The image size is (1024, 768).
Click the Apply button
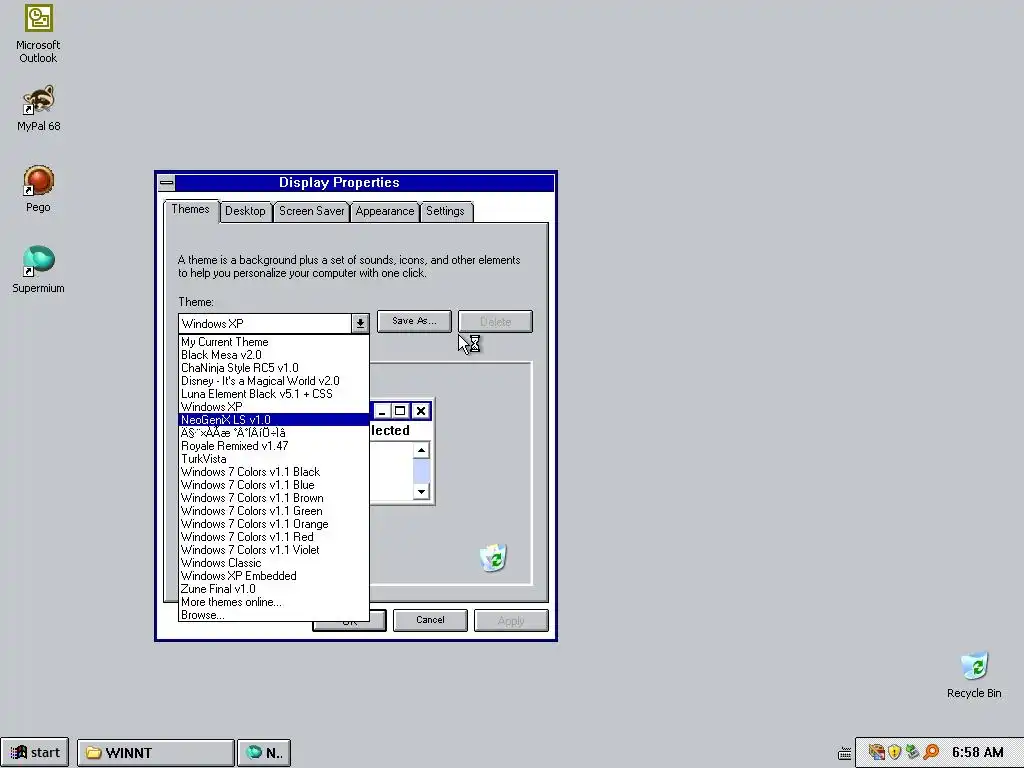click(511, 620)
